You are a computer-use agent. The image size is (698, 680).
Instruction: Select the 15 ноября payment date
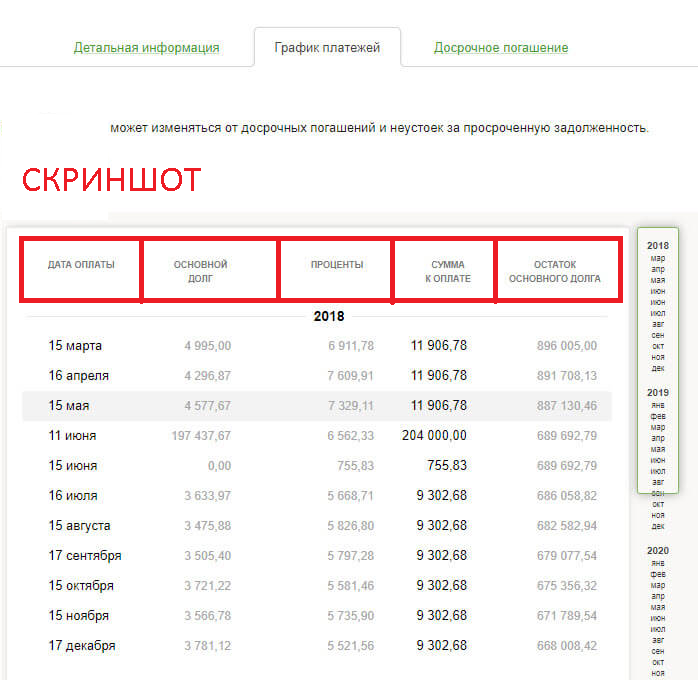coord(78,616)
